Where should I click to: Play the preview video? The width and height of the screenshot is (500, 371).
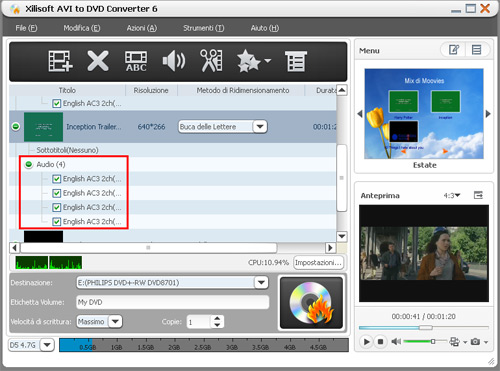pos(366,342)
